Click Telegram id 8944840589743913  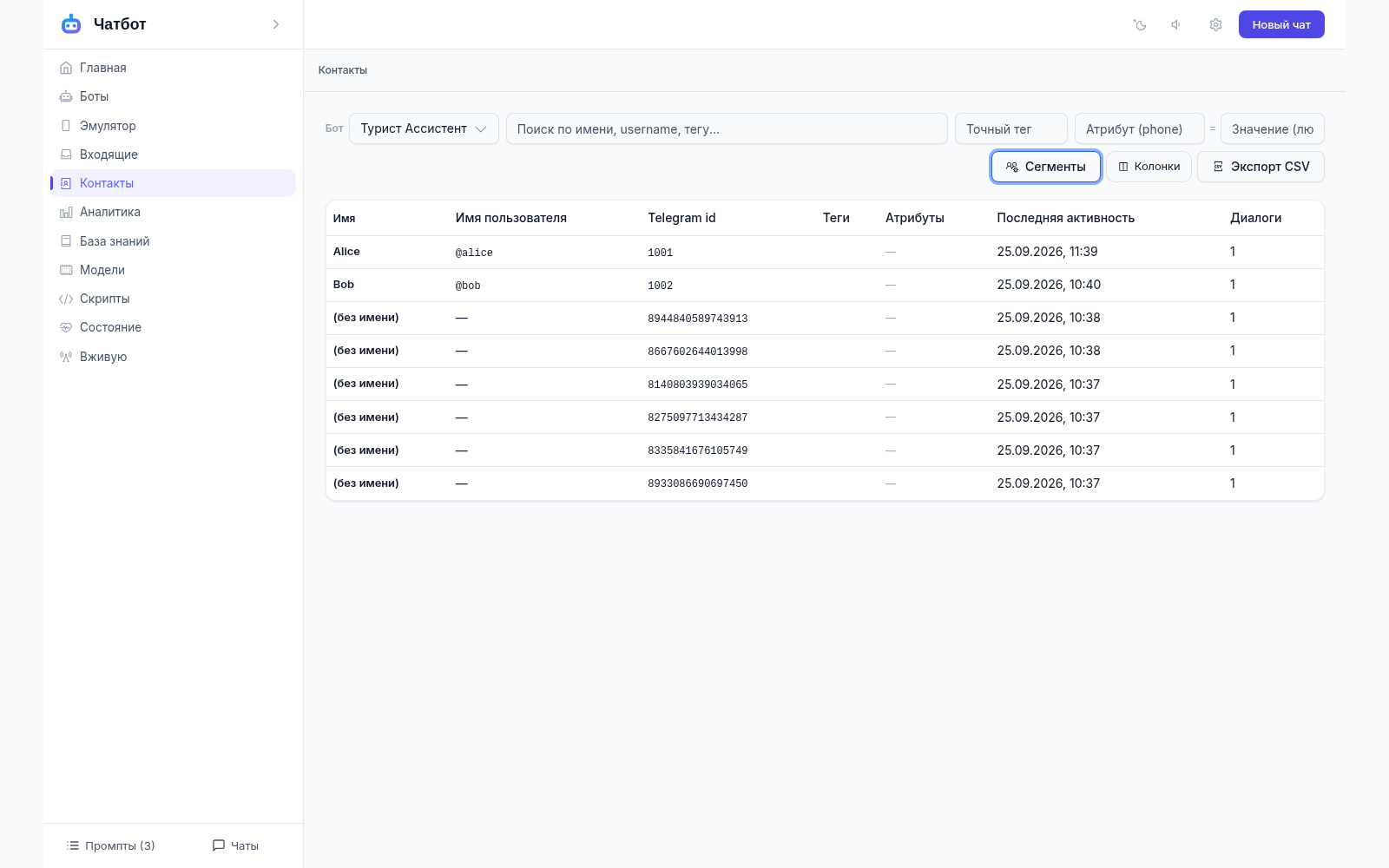[x=698, y=319]
